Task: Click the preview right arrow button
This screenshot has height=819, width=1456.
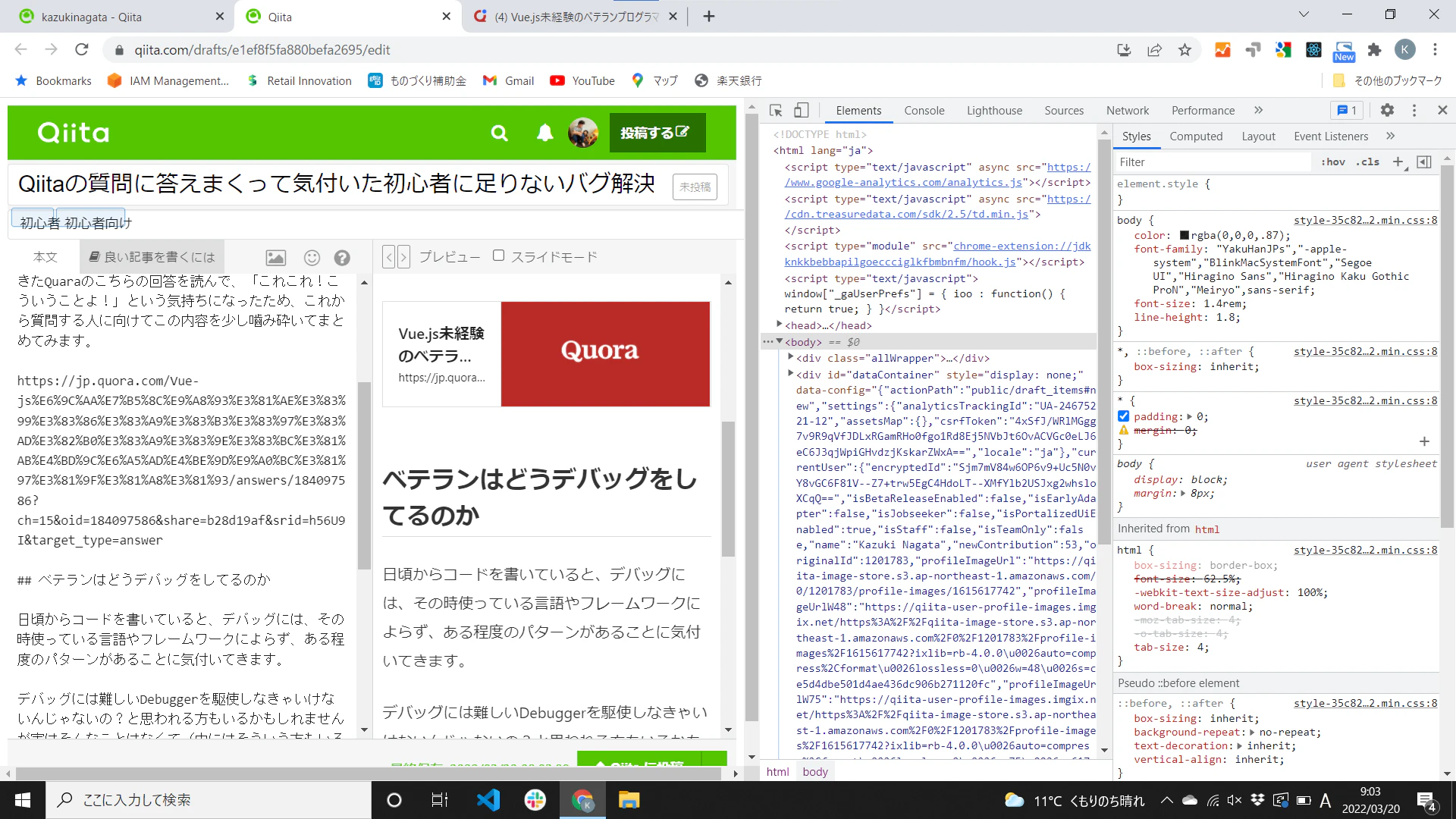Action: pos(403,257)
